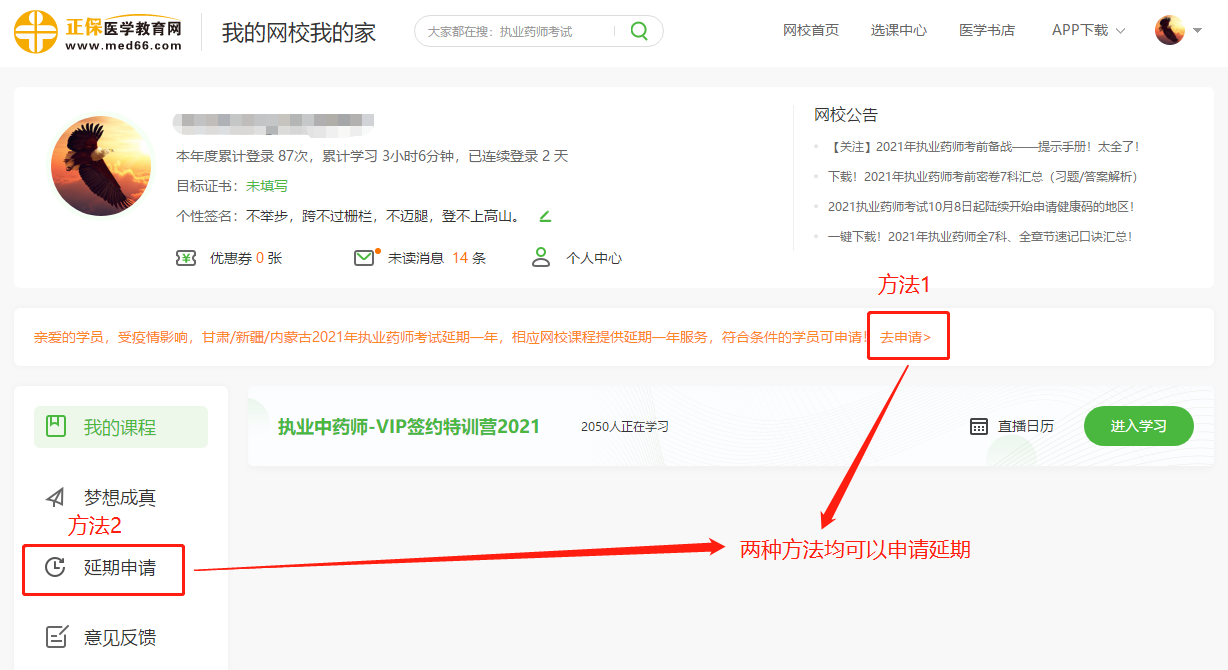Open the coupon ticket icon
The width and height of the screenshot is (1228, 670).
[x=186, y=258]
